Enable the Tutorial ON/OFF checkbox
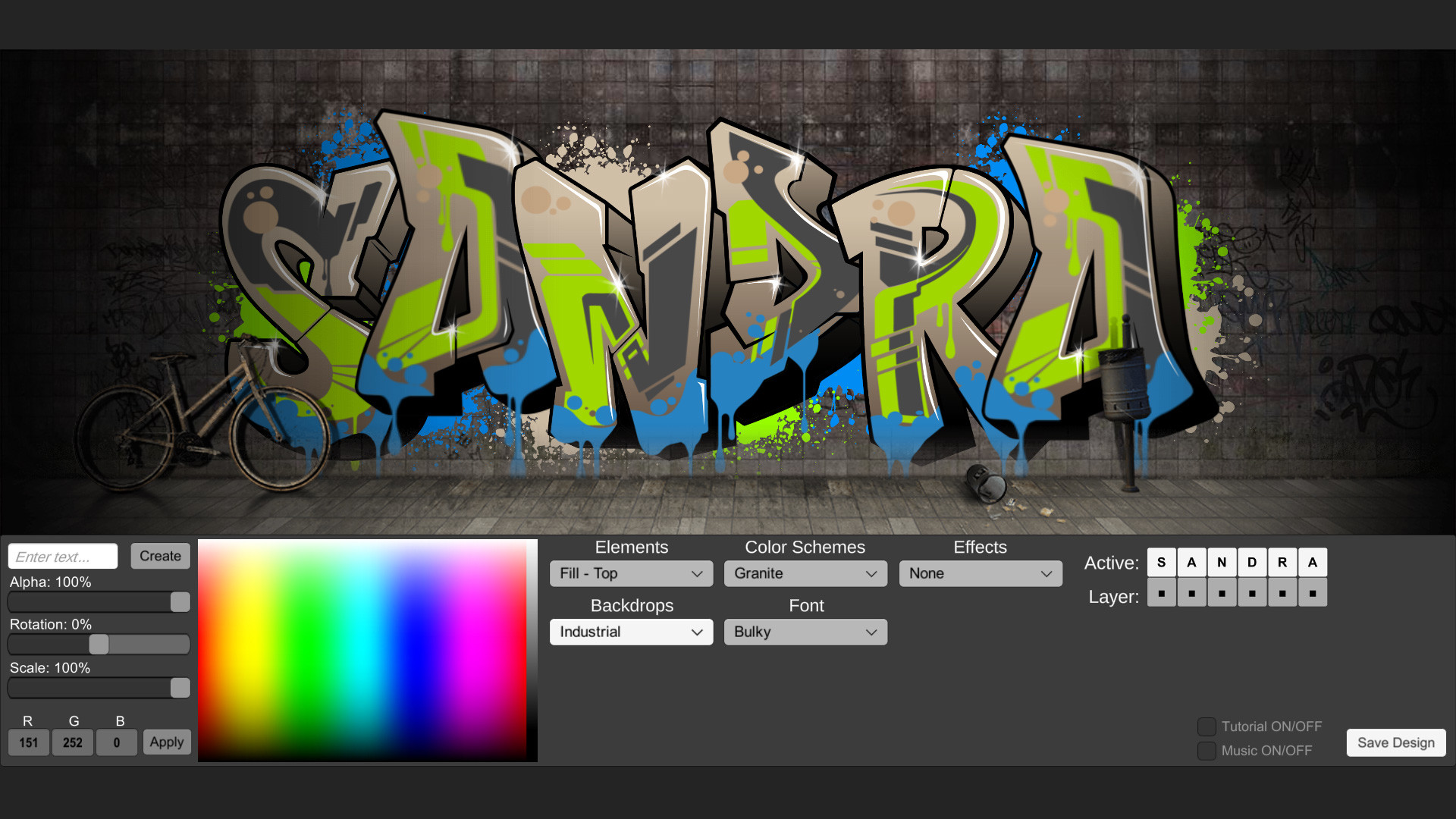The height and width of the screenshot is (819, 1456). 1207,726
